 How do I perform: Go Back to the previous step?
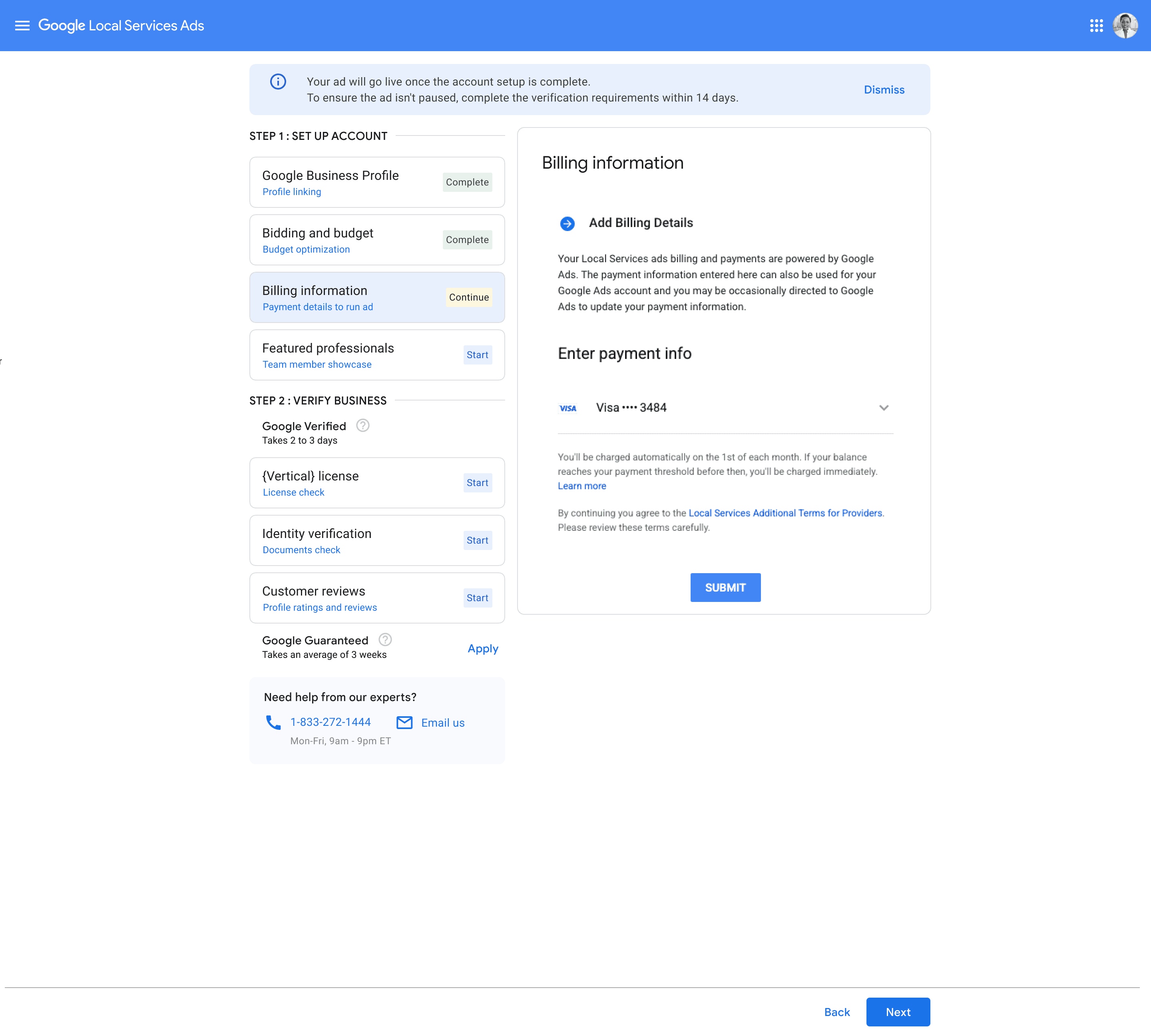tap(837, 1012)
